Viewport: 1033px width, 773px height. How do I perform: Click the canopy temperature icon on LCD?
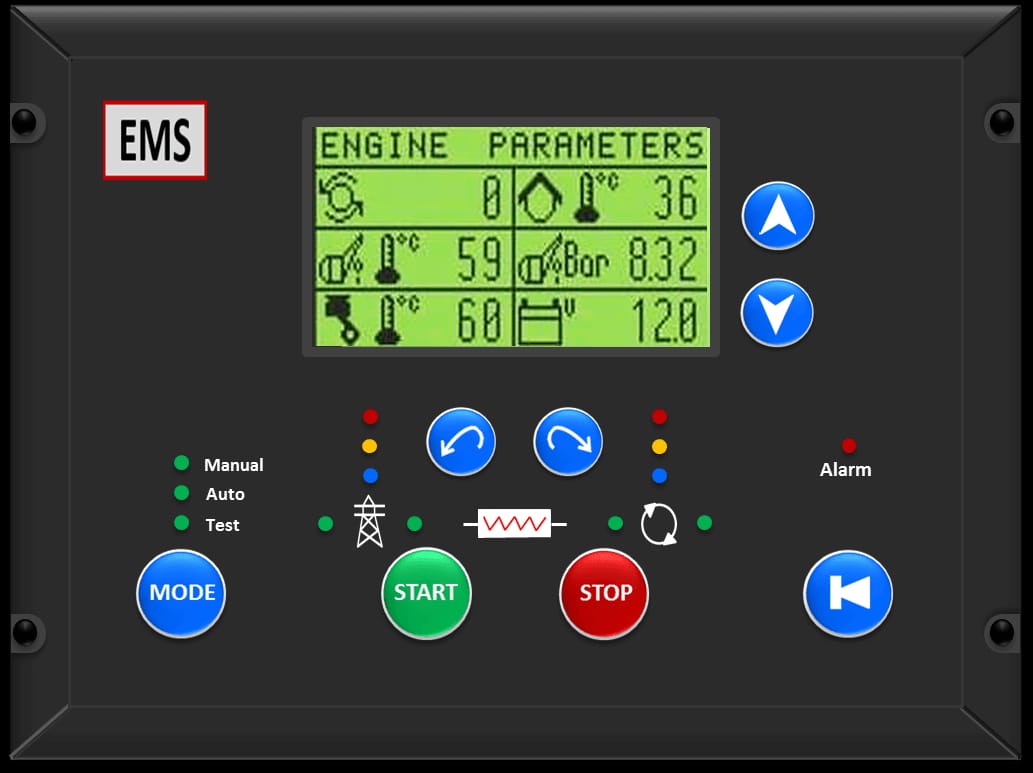pos(569,197)
